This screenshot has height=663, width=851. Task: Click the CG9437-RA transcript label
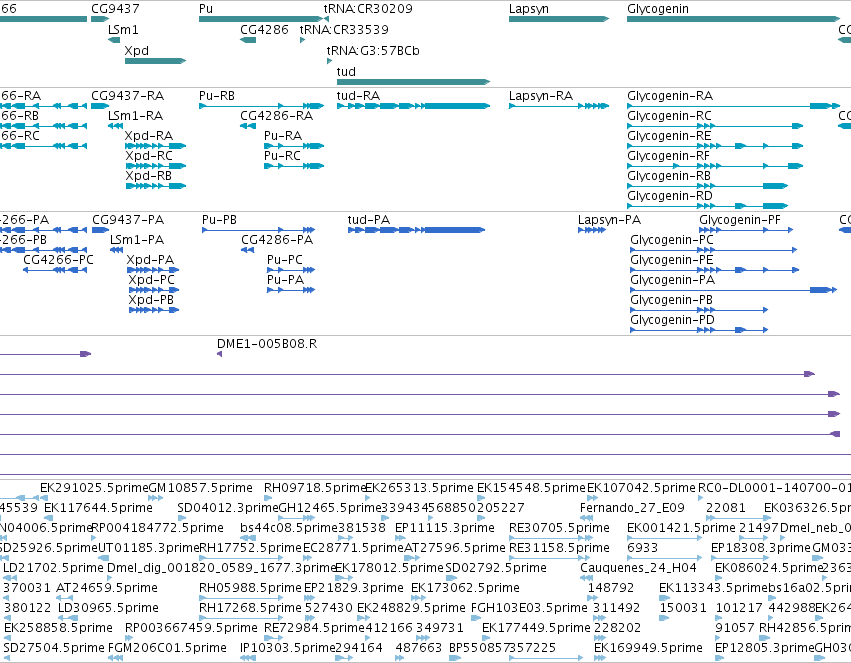point(128,96)
